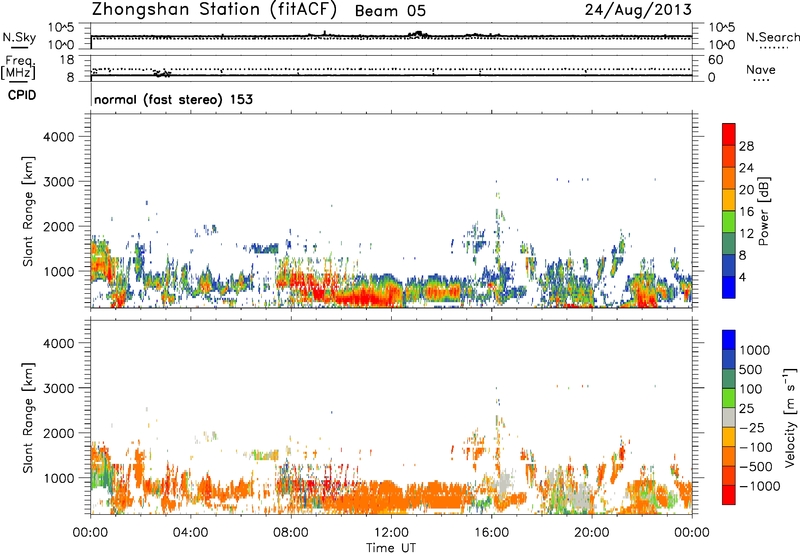Viewport: 800px width, 554px height.
Task: Click 'normal (fast stereo) 153' text
Action: point(173,99)
